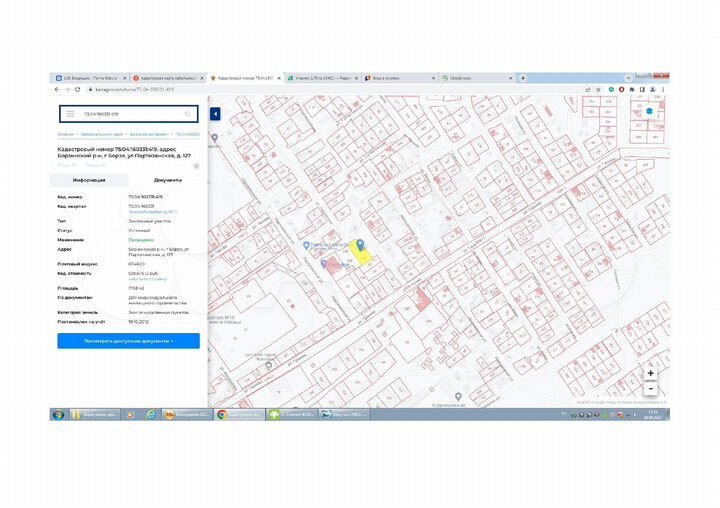This screenshot has height=508, width=720.
Task: Zoom in on the map
Action: [x=651, y=373]
